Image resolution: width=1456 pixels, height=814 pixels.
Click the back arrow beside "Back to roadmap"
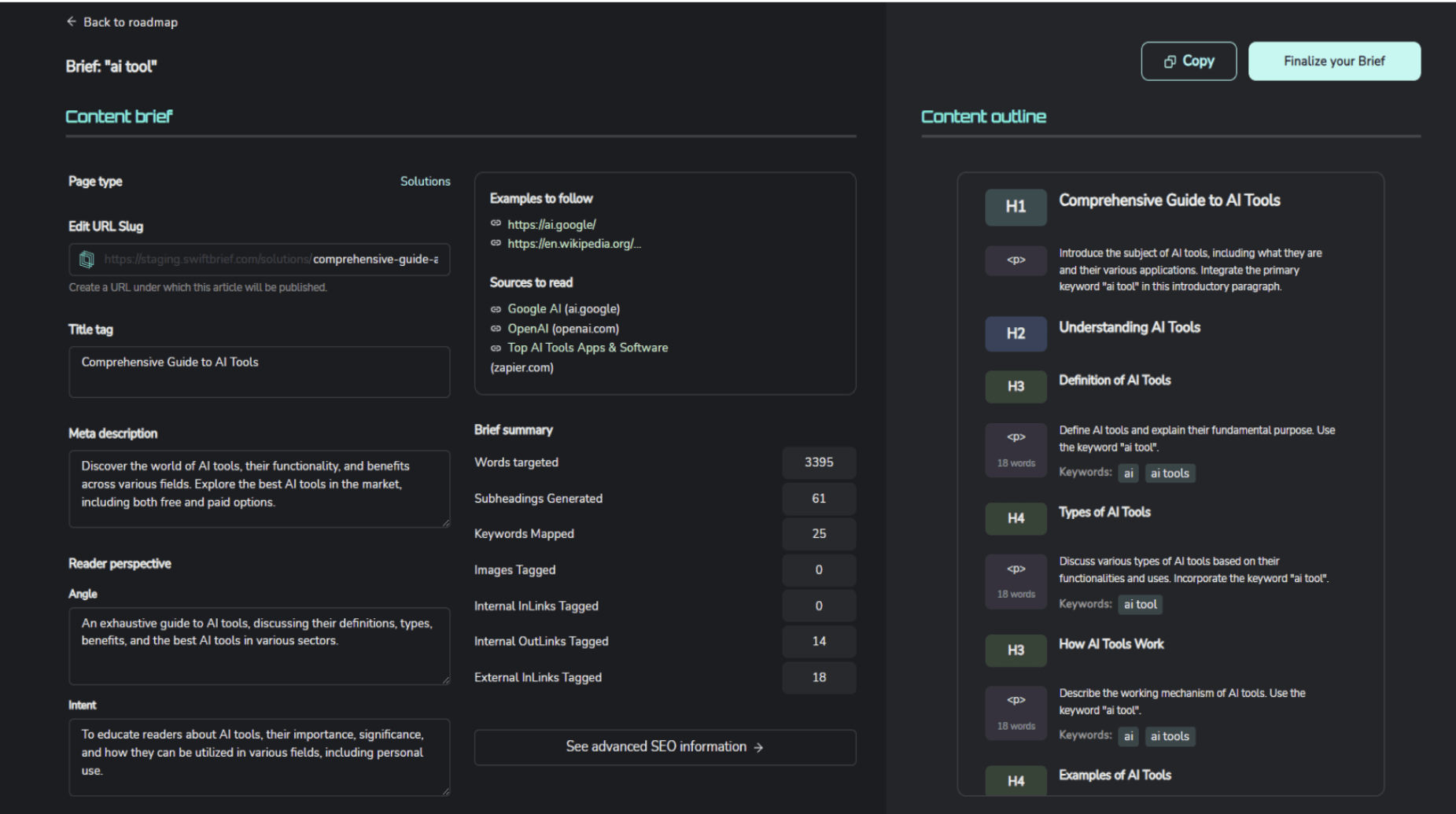(72, 22)
